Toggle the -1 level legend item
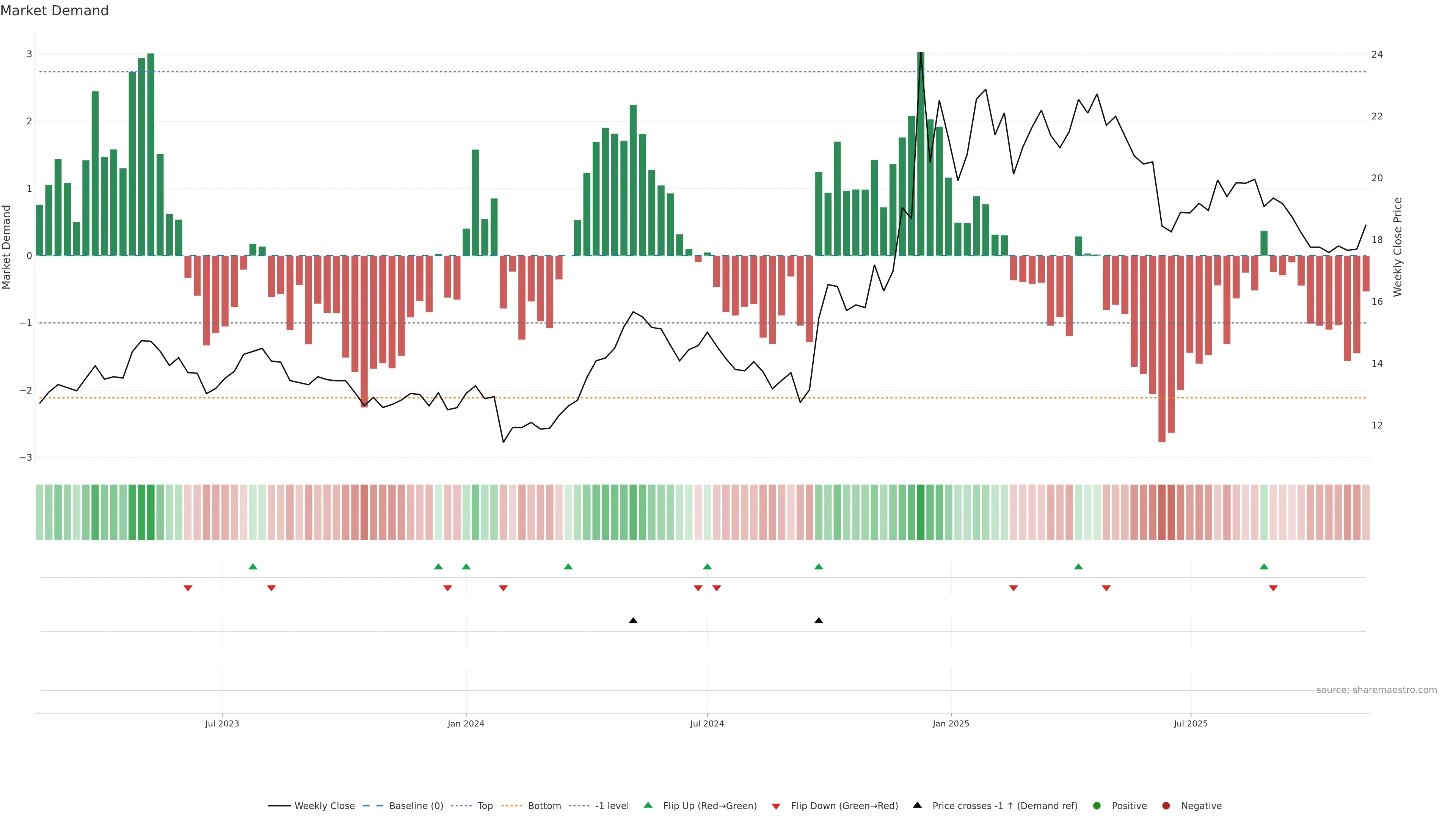The image size is (1456, 819). pos(612,806)
